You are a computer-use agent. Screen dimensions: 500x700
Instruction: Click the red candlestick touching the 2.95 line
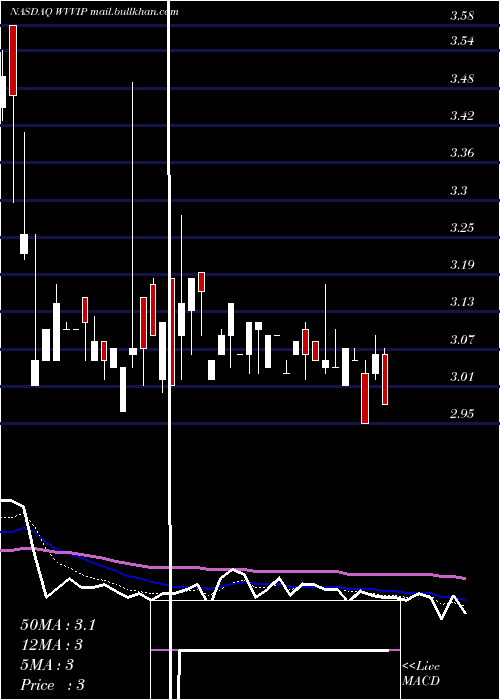coord(365,398)
